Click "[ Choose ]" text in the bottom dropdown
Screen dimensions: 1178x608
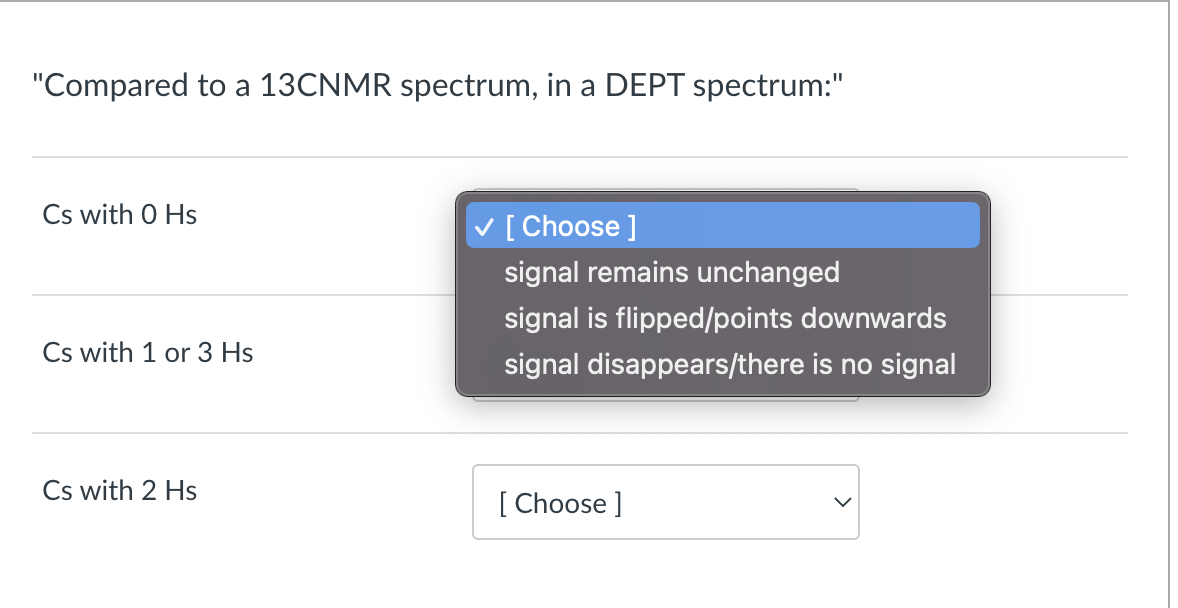(x=560, y=503)
